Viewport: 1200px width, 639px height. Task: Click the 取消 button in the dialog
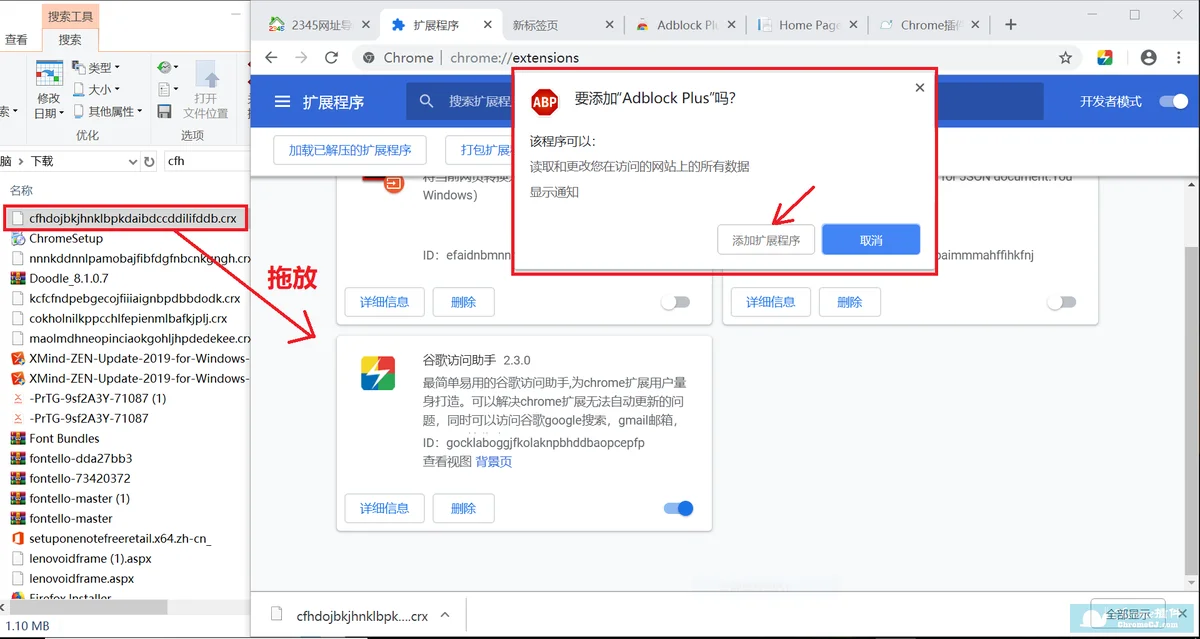(871, 240)
